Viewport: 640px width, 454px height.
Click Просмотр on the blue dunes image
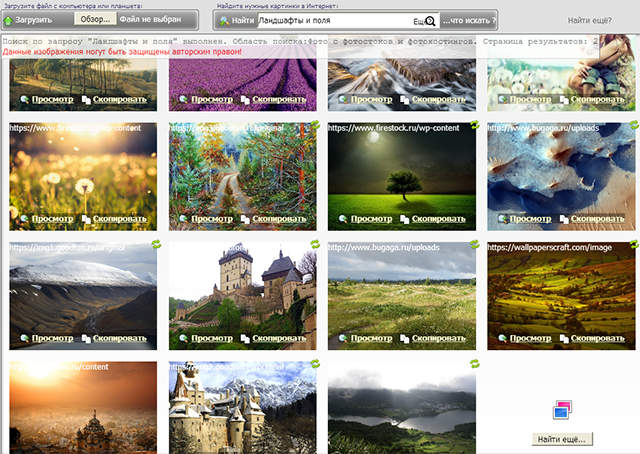[x=530, y=219]
